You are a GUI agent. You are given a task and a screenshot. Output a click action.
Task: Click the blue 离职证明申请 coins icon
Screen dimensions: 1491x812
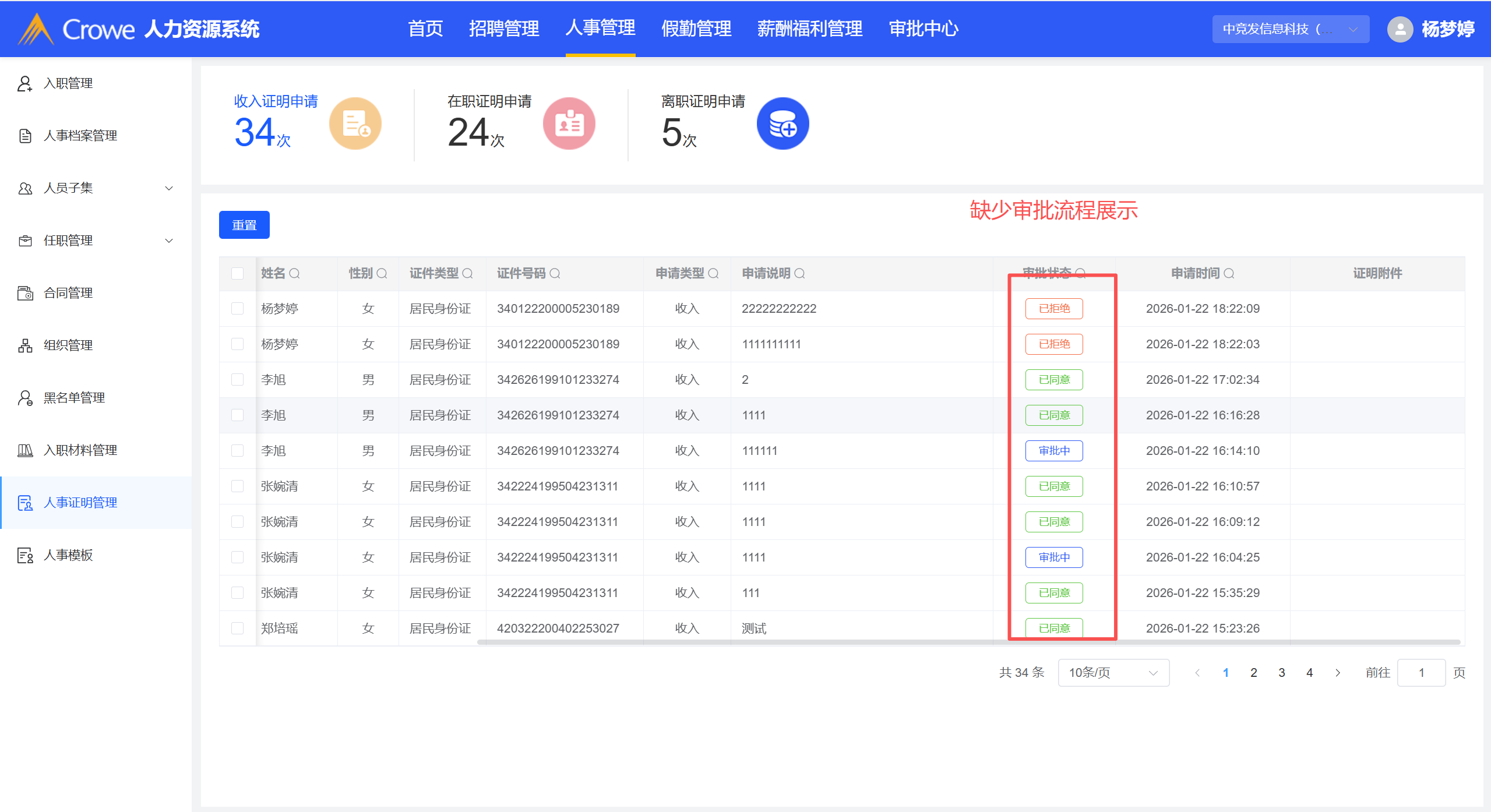click(782, 123)
